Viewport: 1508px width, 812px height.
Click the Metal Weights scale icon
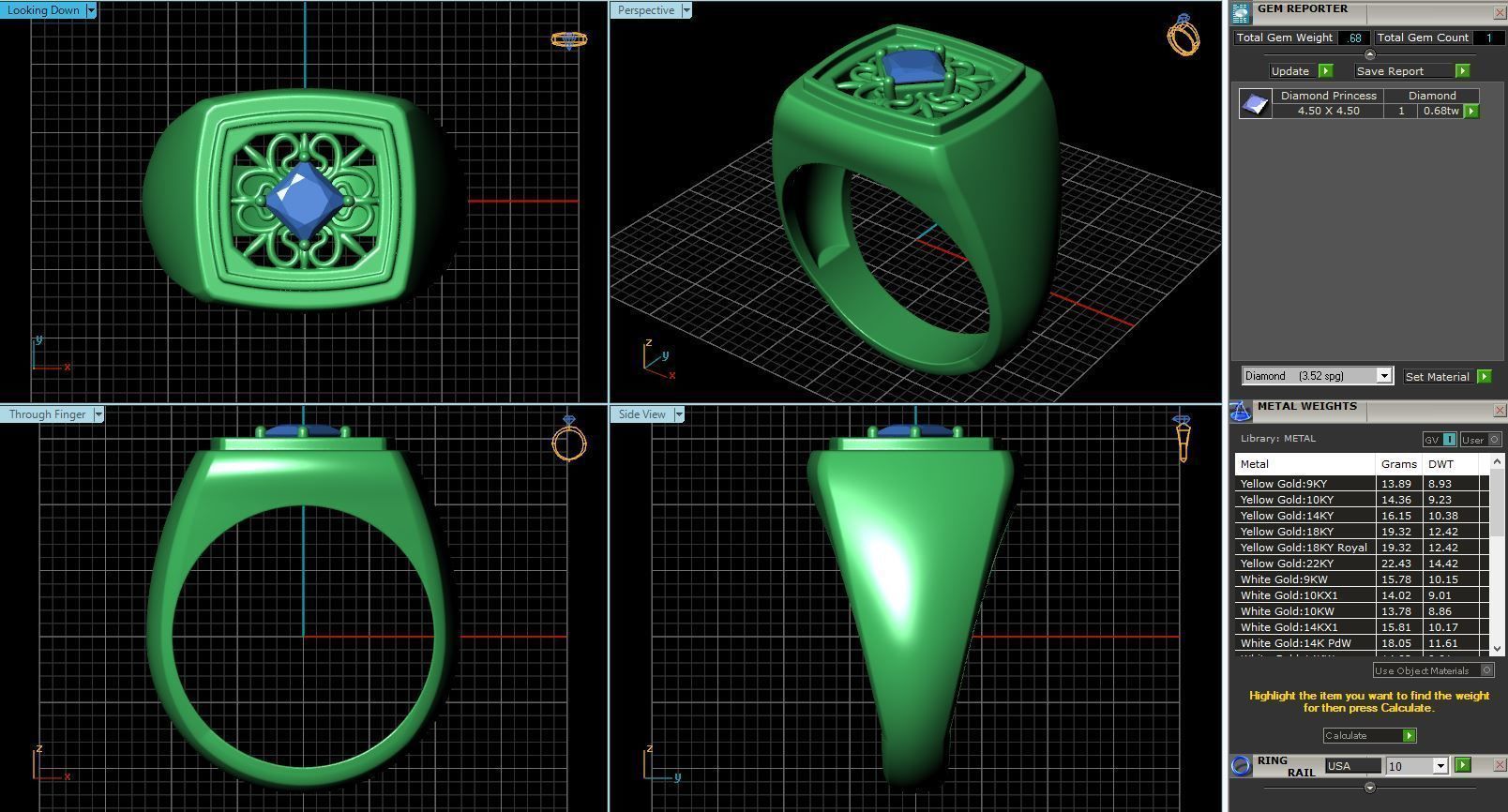click(x=1240, y=411)
